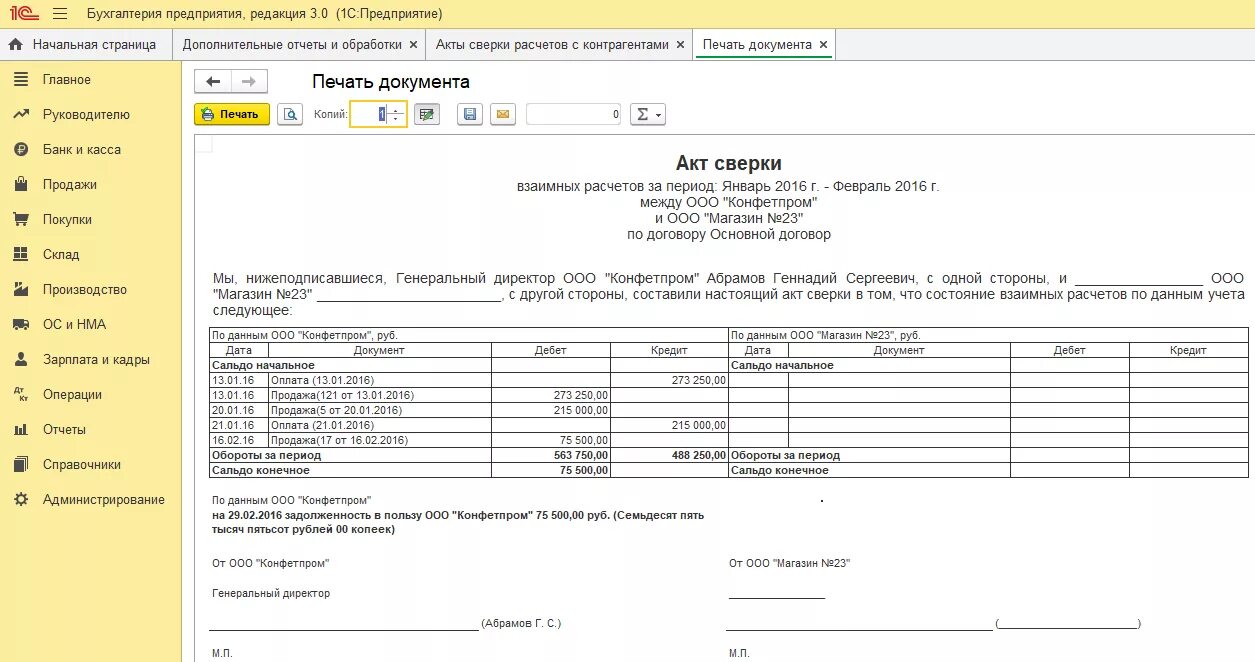Click the (Абрамов Г. С.) signature text
Screen dimensions: 1255x662
point(521,623)
